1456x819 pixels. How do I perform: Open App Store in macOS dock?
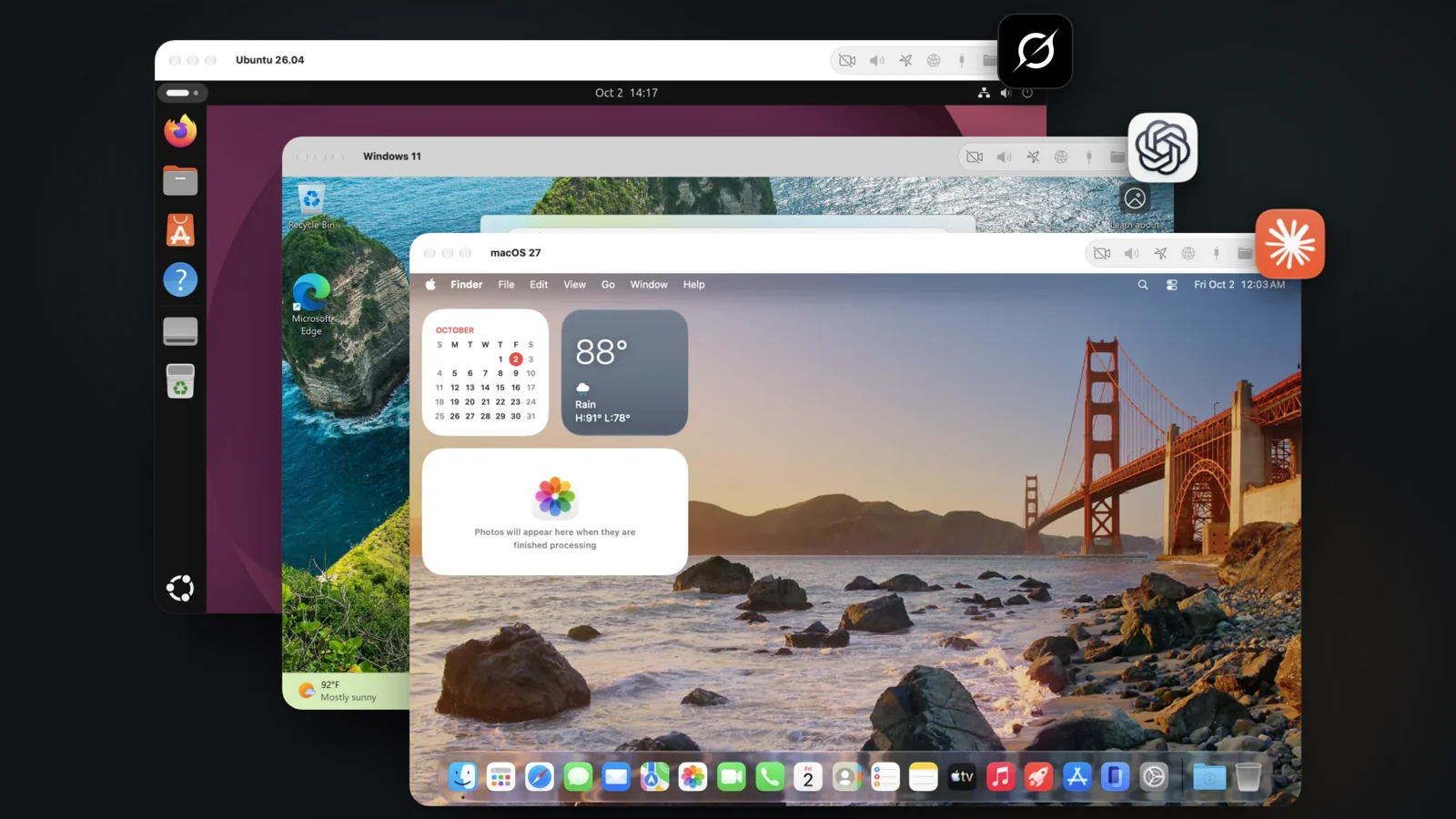click(x=1077, y=776)
